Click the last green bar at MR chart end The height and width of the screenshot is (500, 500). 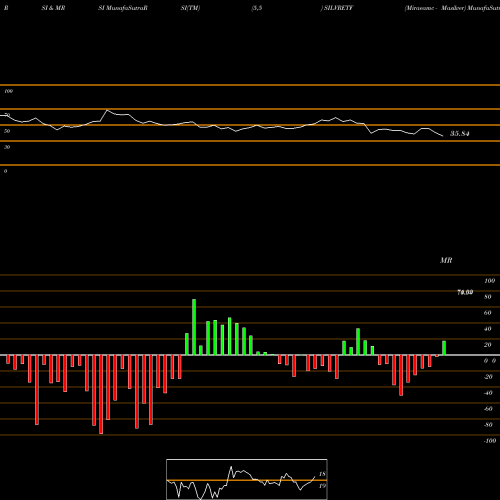pyautogui.click(x=444, y=348)
